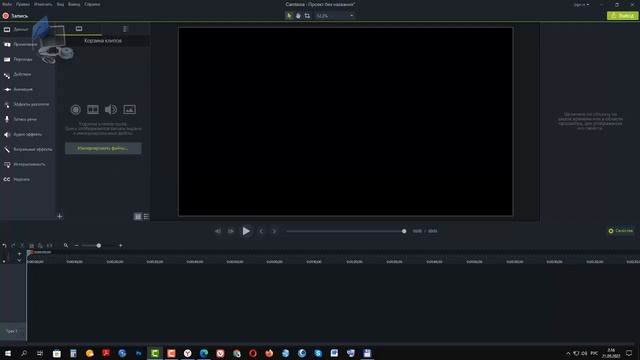
Task: Split the clip at playhead
Action: 49,246
